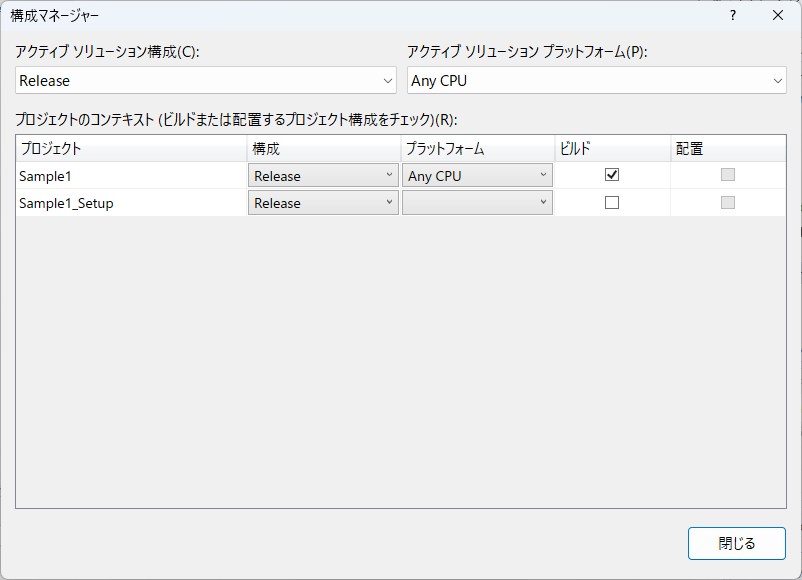This screenshot has width=802, height=580.
Task: Expand Sample1 platform Any CPU dropdown
Action: [477, 176]
